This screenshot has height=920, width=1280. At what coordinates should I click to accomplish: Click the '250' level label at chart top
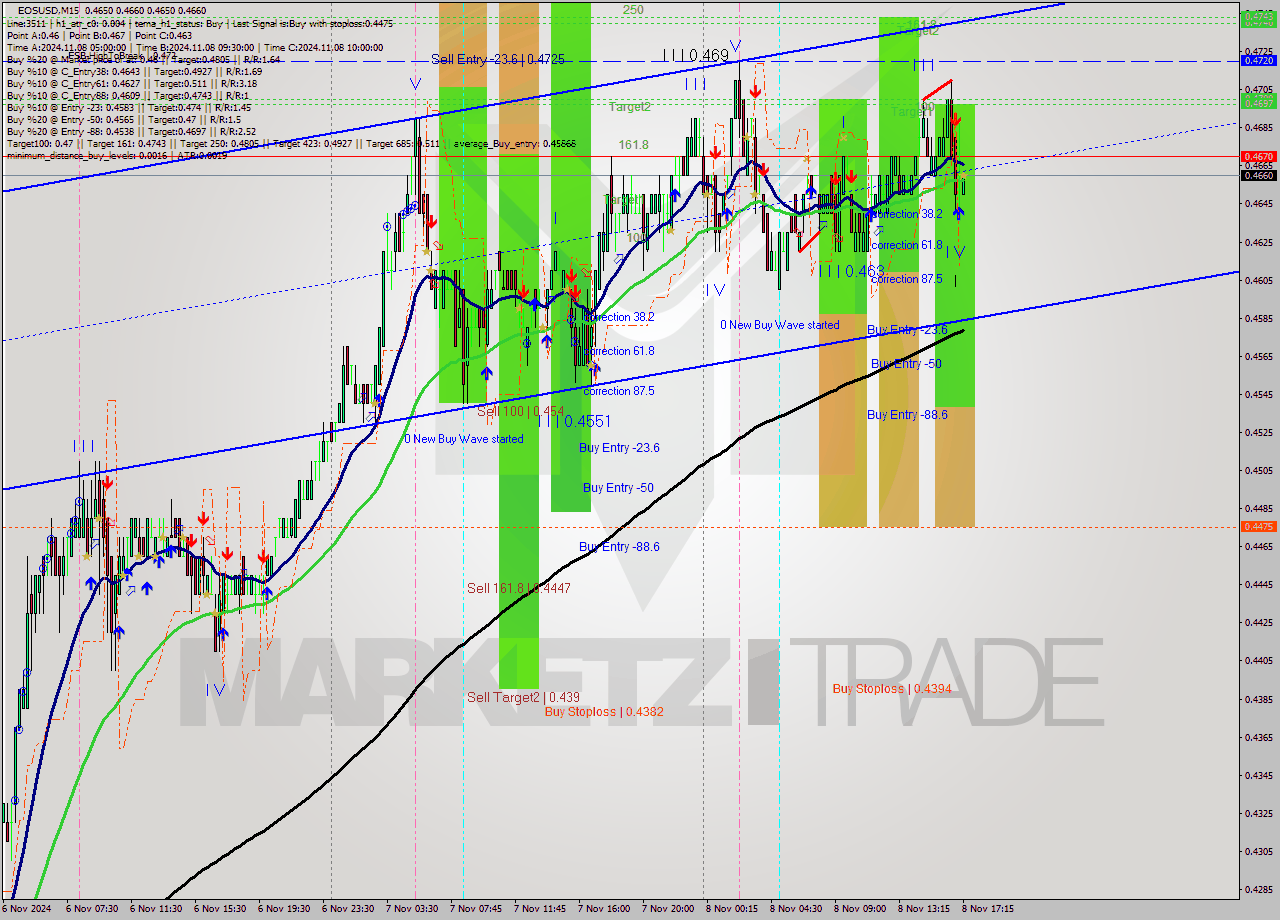(x=633, y=9)
